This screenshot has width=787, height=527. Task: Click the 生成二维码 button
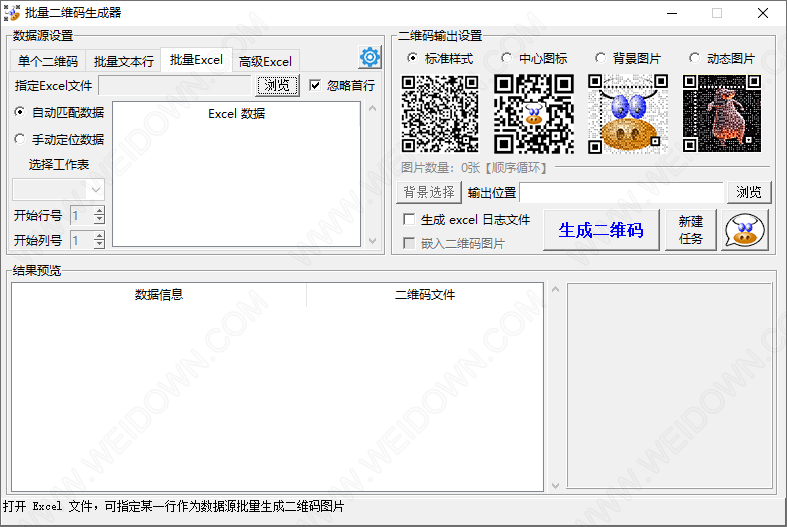(x=601, y=230)
